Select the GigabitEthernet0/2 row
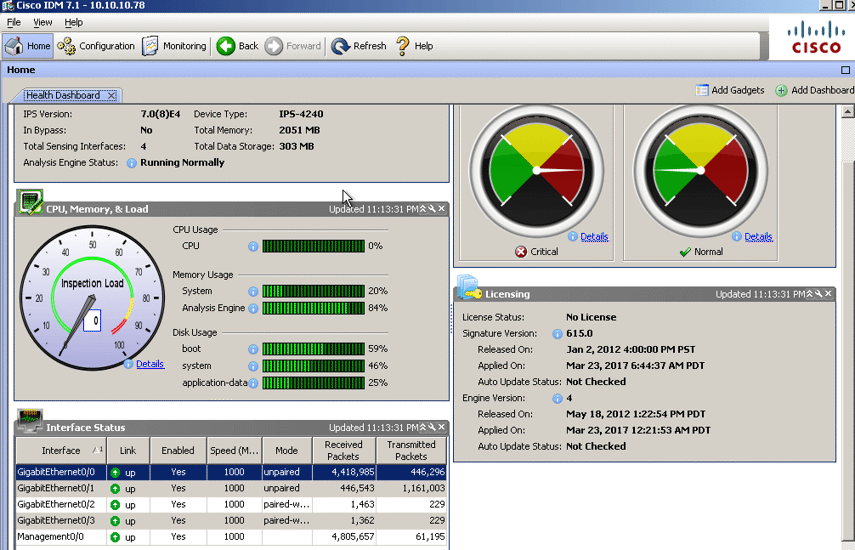855x550 pixels. coord(231,505)
